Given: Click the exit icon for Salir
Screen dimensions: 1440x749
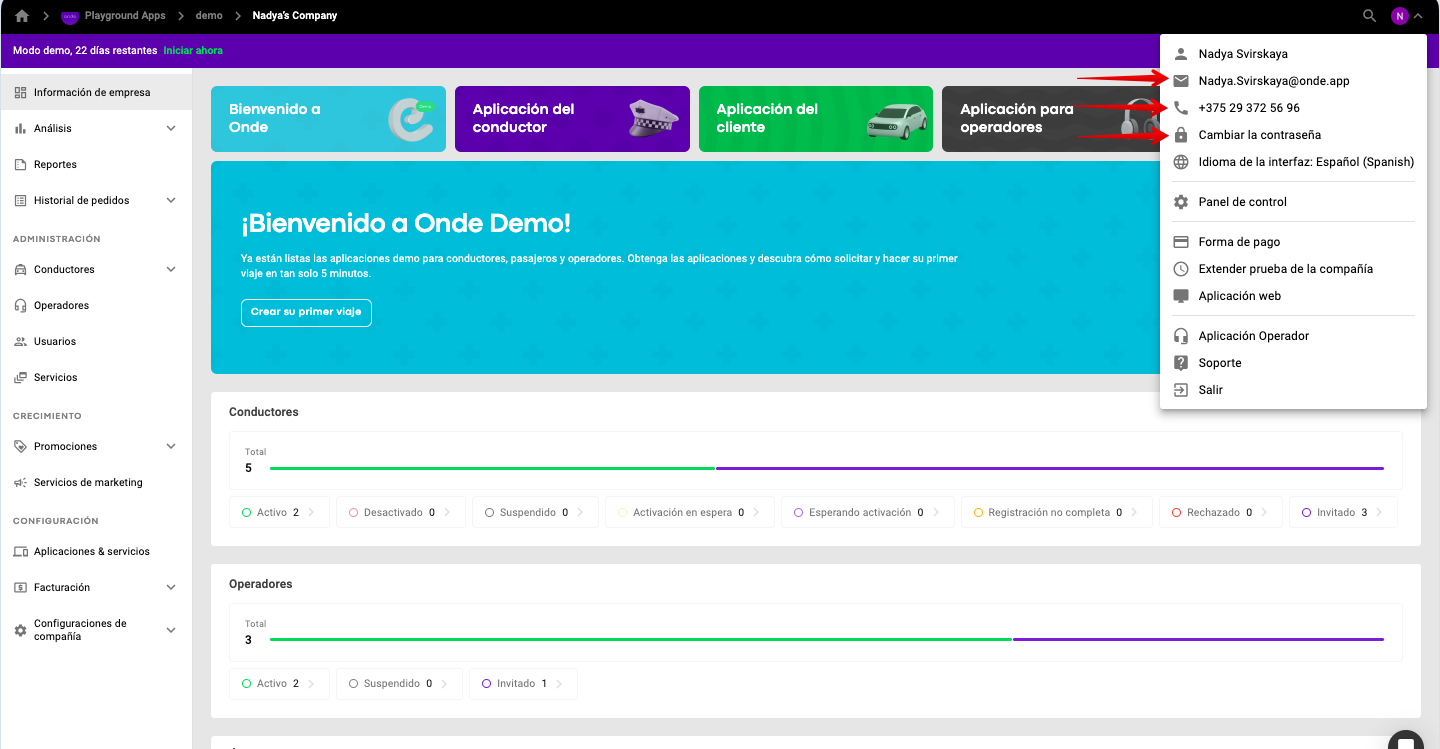Looking at the screenshot, I should [x=1181, y=390].
